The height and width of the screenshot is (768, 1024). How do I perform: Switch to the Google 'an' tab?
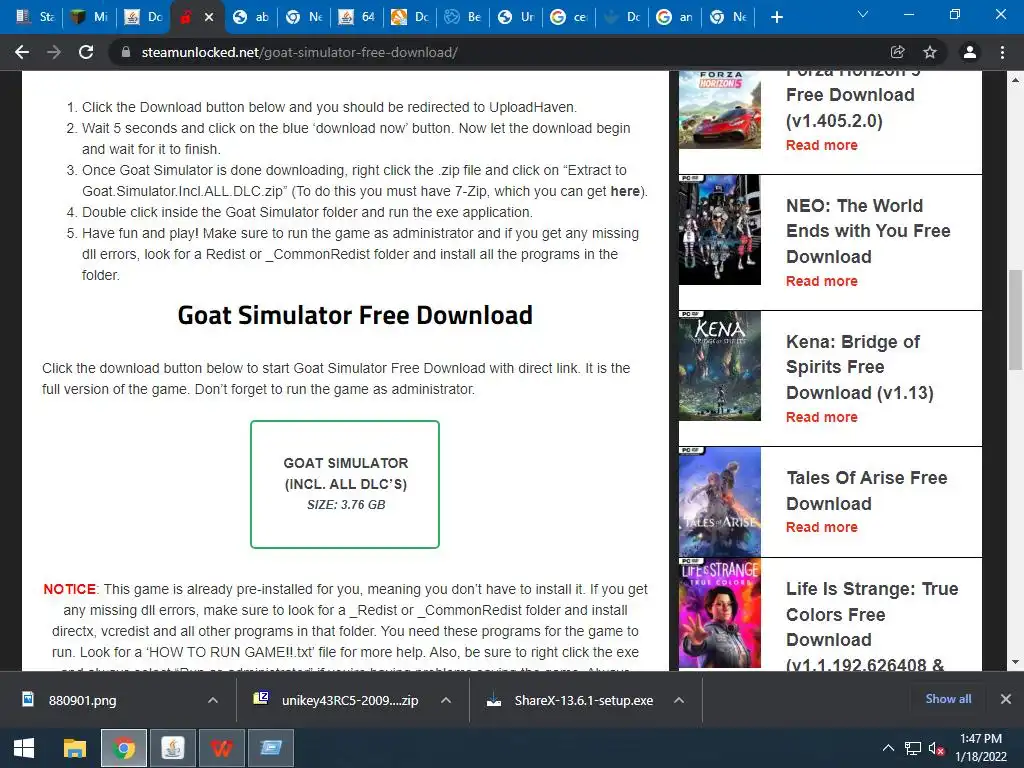[675, 17]
